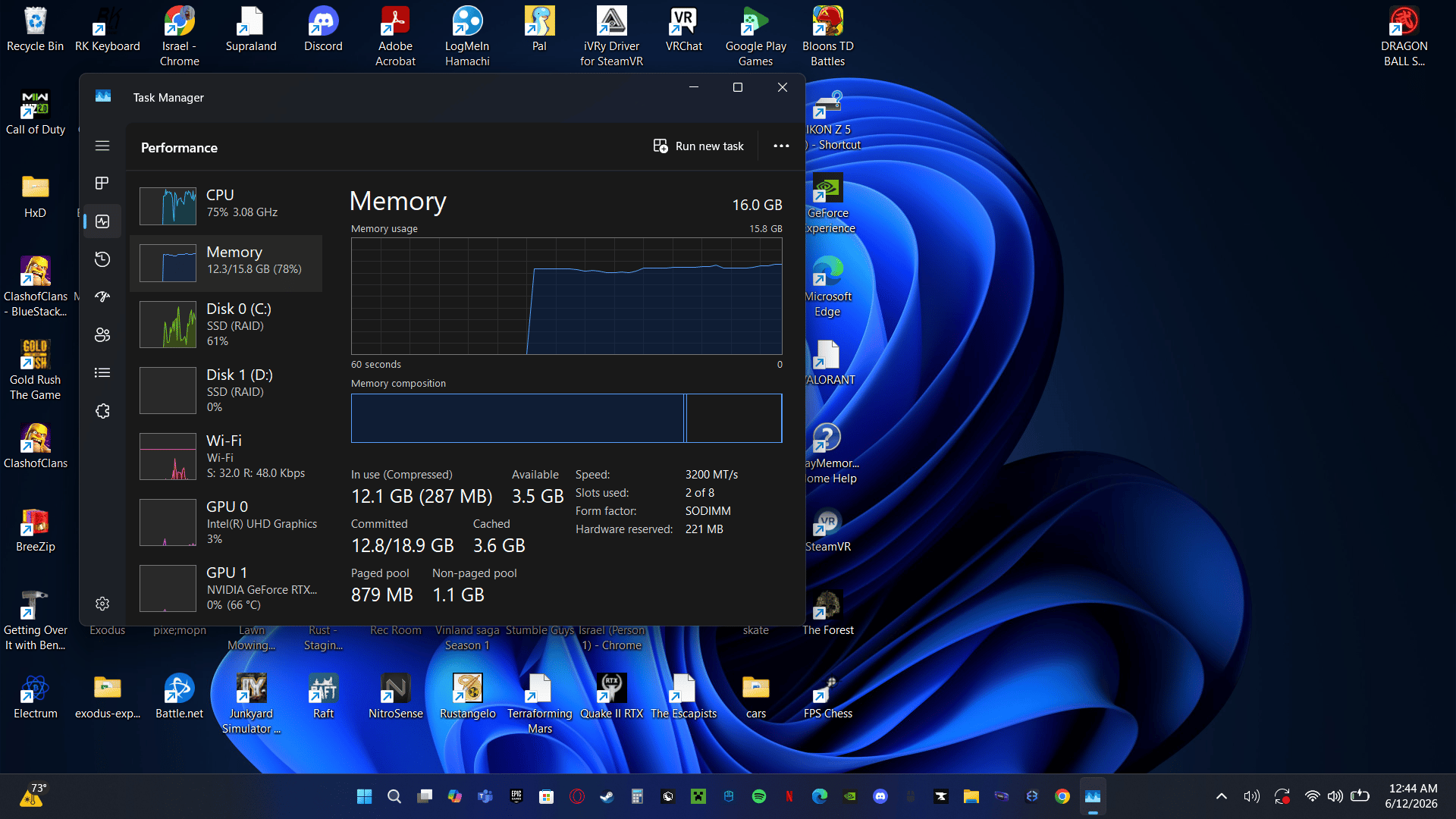This screenshot has height=819, width=1456.
Task: Open Task Manager navigation hamburger menu
Action: [102, 146]
